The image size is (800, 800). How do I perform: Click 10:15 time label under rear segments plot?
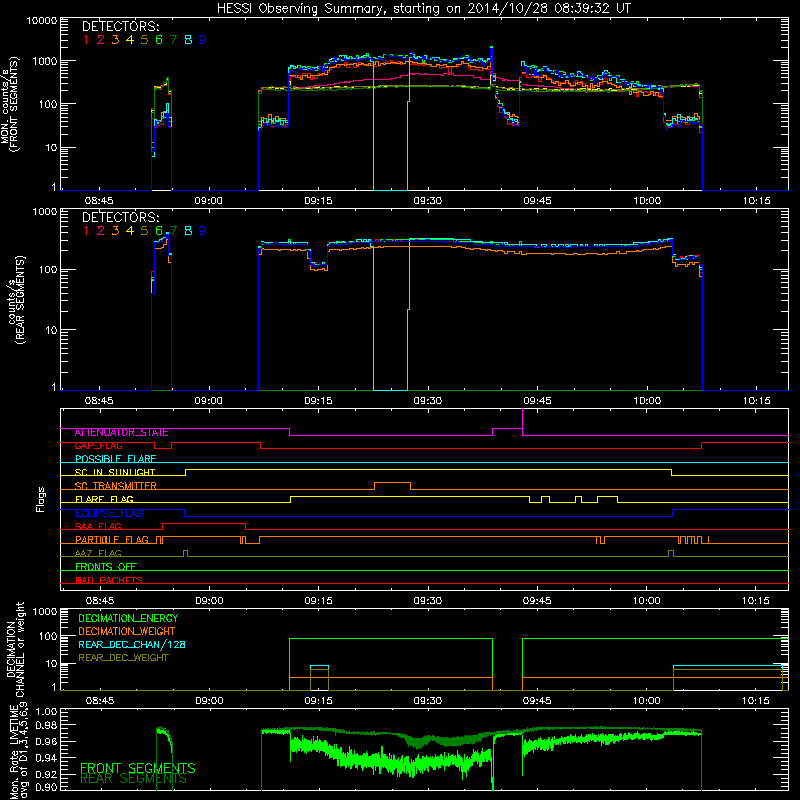pyautogui.click(x=756, y=401)
